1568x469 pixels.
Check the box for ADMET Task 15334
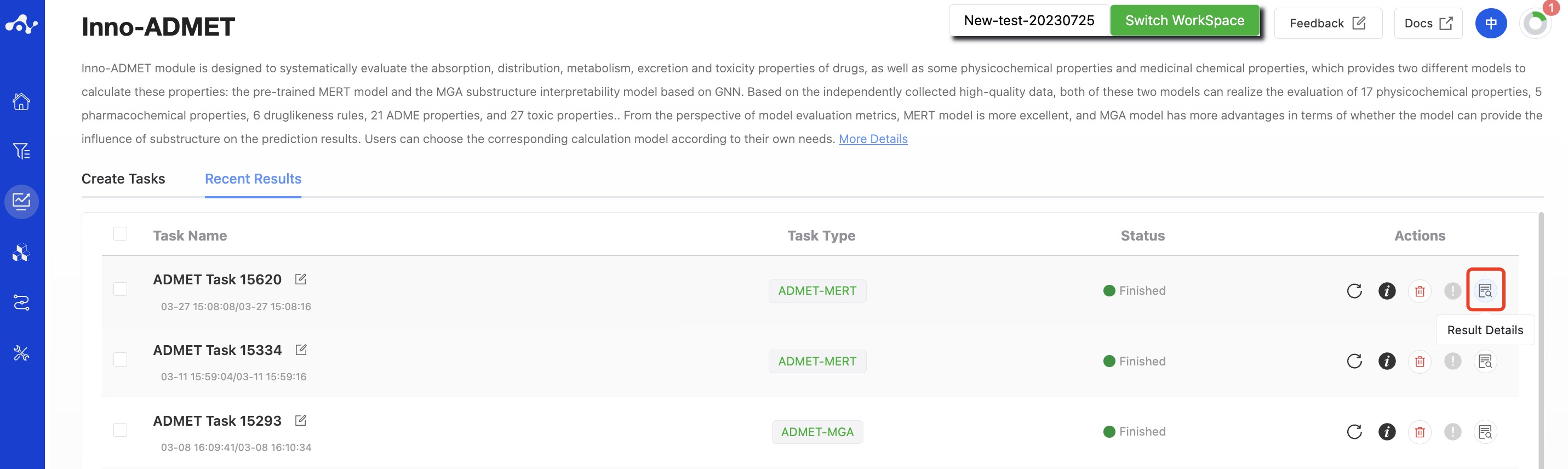[121, 359]
